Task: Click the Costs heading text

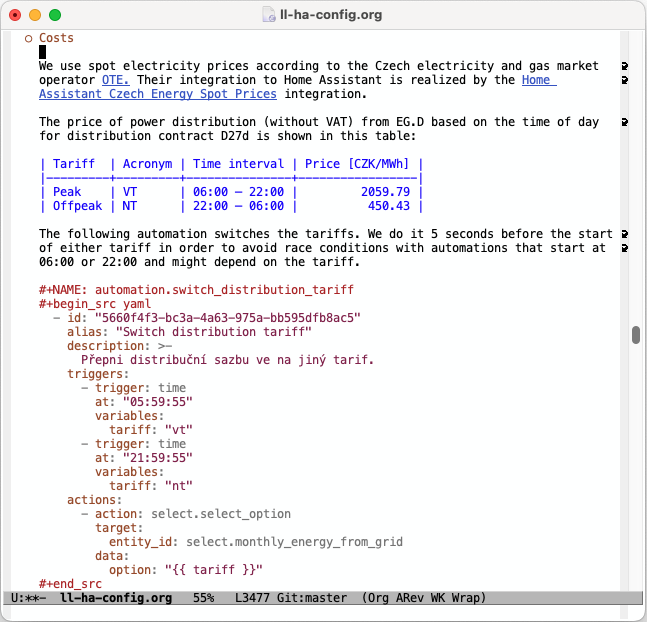Action: click(57, 38)
